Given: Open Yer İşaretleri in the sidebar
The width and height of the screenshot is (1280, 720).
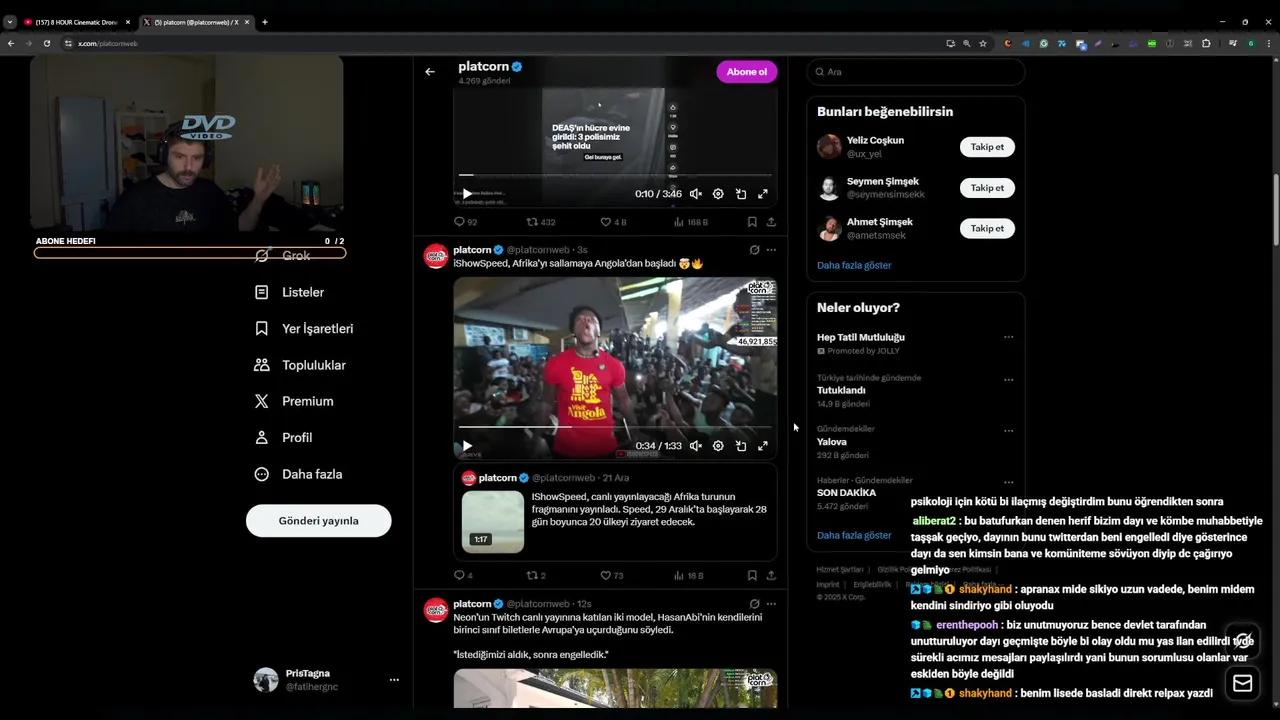Looking at the screenshot, I should click(x=304, y=328).
